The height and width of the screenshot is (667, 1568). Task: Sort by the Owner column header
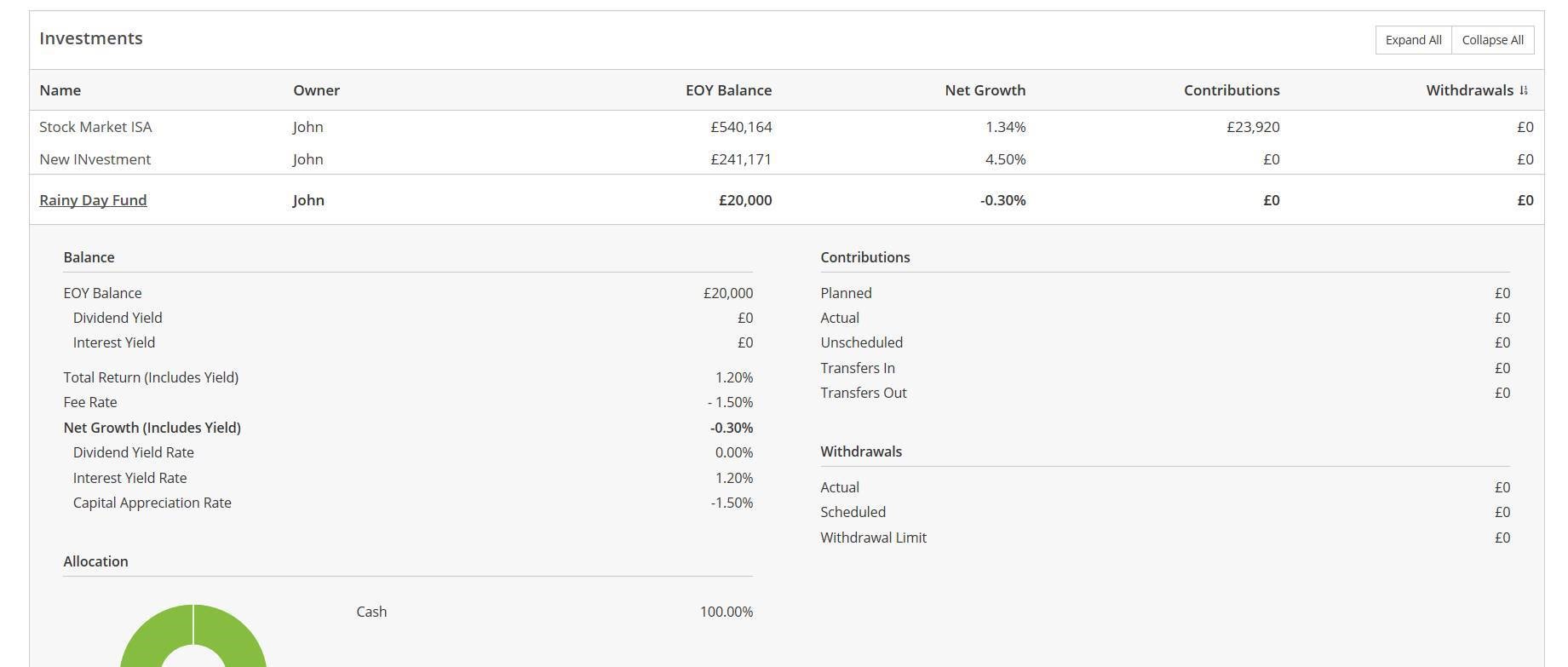(x=316, y=90)
